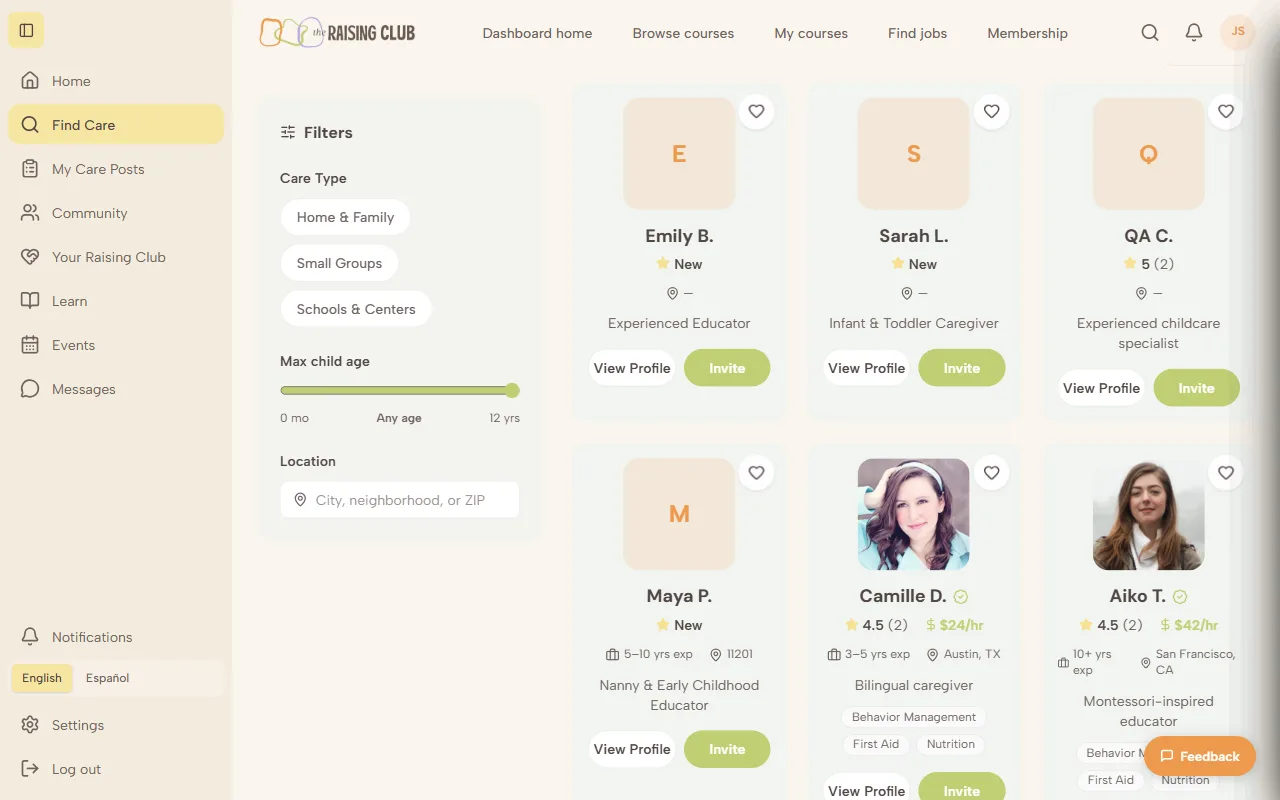Click The Raising Club logo
The image size is (1280, 800).
pos(337,32)
